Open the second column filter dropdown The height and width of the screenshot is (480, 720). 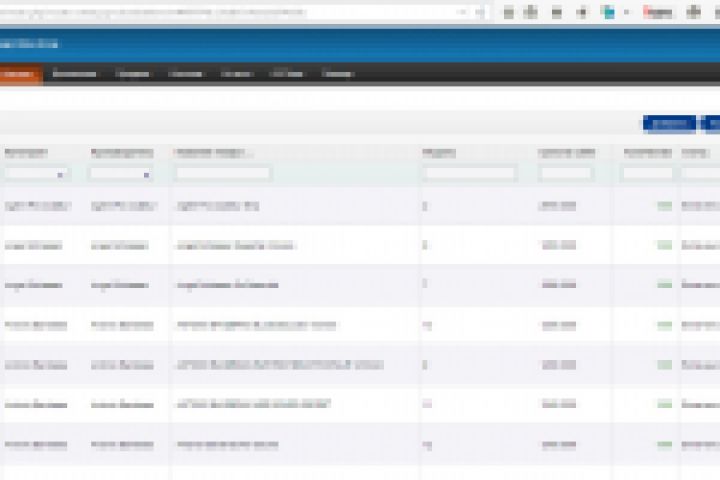pyautogui.click(x=121, y=174)
